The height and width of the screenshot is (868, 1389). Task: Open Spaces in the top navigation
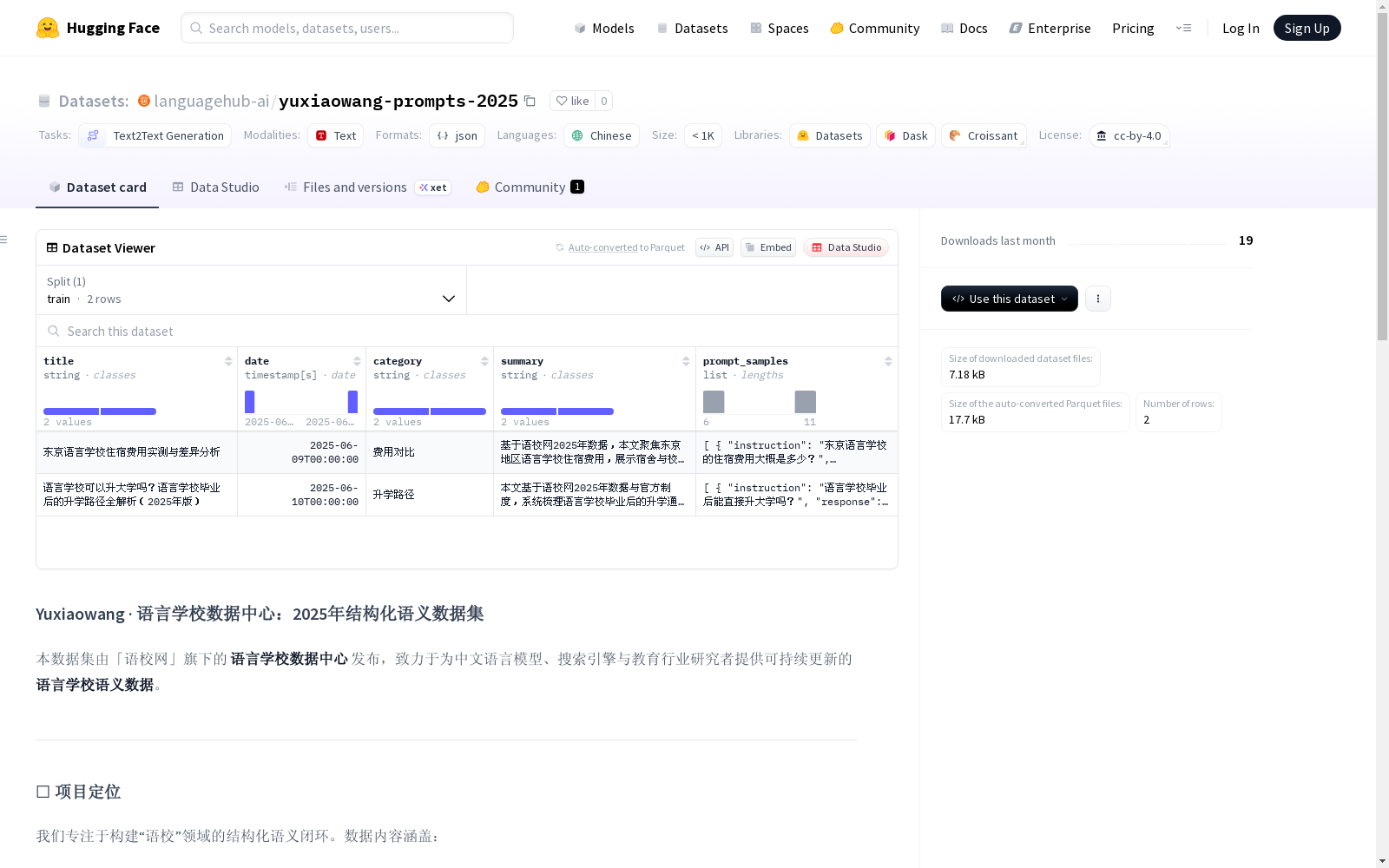tap(779, 28)
